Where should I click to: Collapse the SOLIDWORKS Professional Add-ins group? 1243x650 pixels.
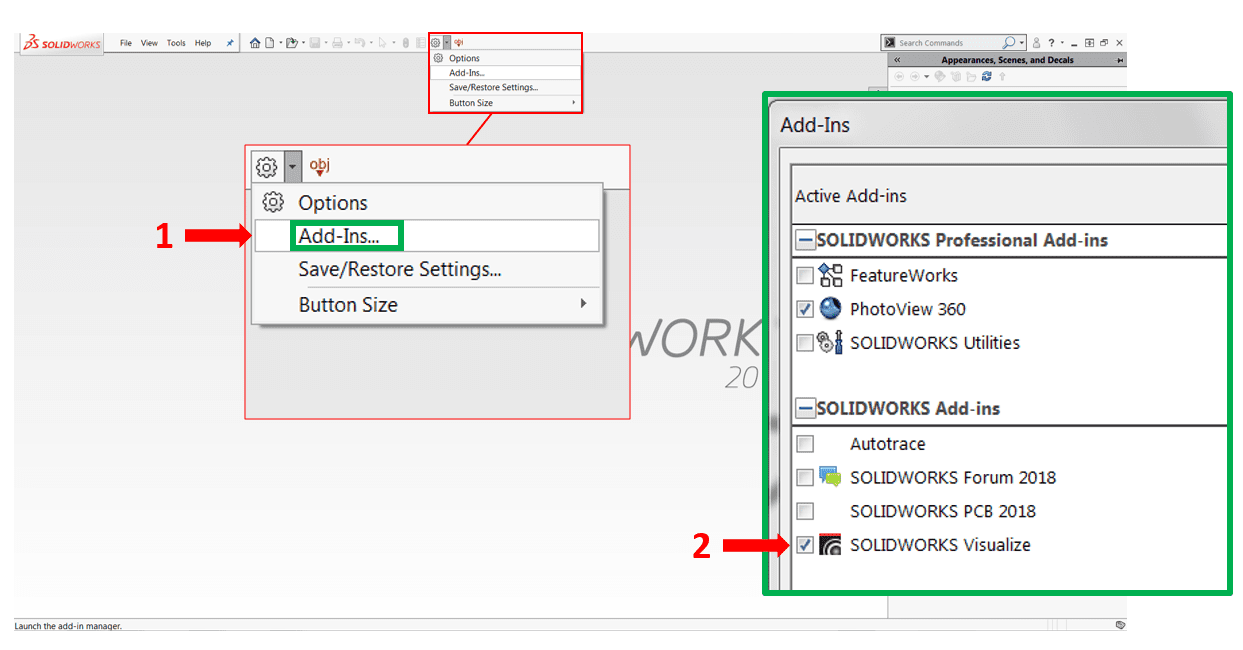(x=805, y=241)
